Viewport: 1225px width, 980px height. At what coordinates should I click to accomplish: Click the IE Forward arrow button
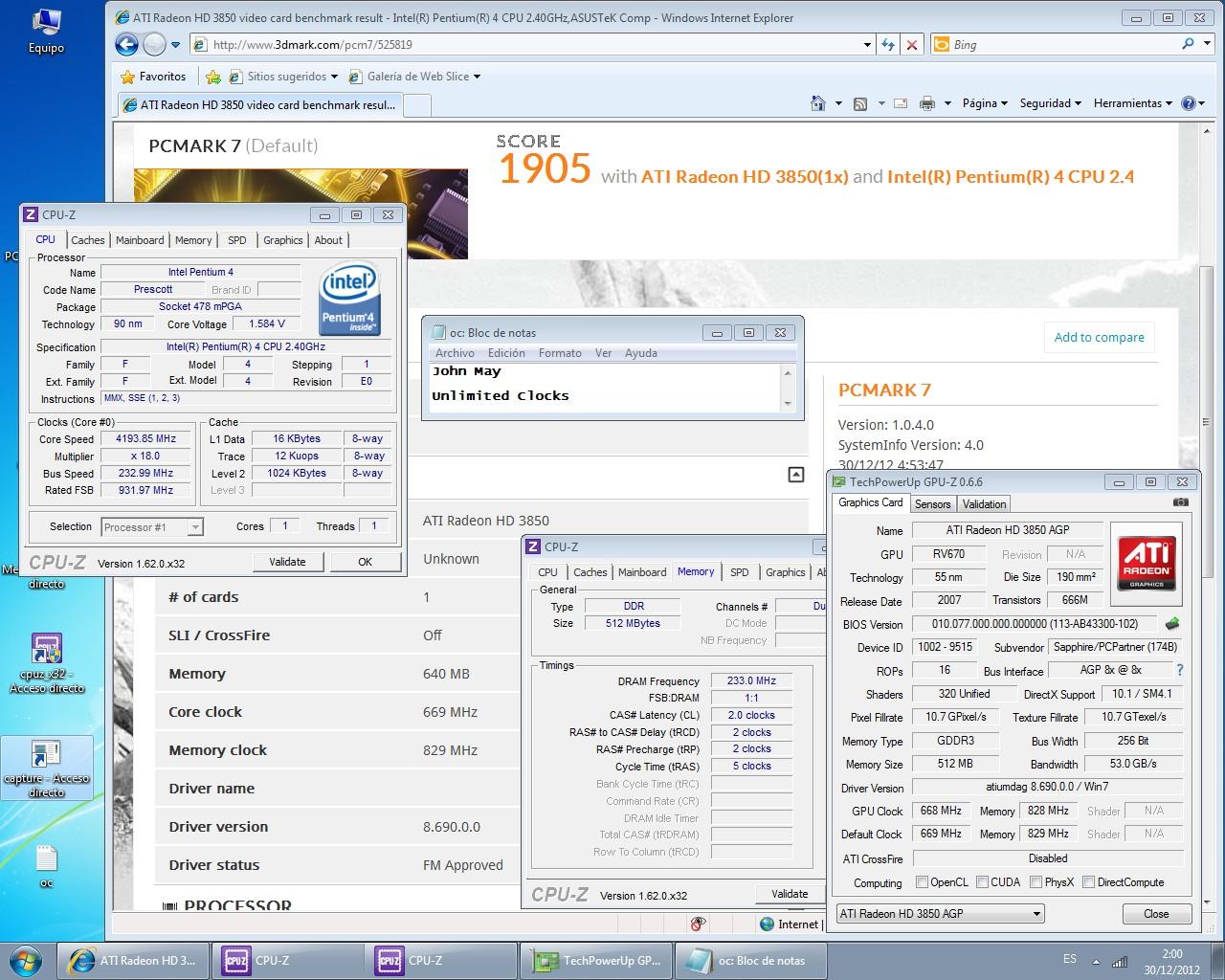[153, 44]
